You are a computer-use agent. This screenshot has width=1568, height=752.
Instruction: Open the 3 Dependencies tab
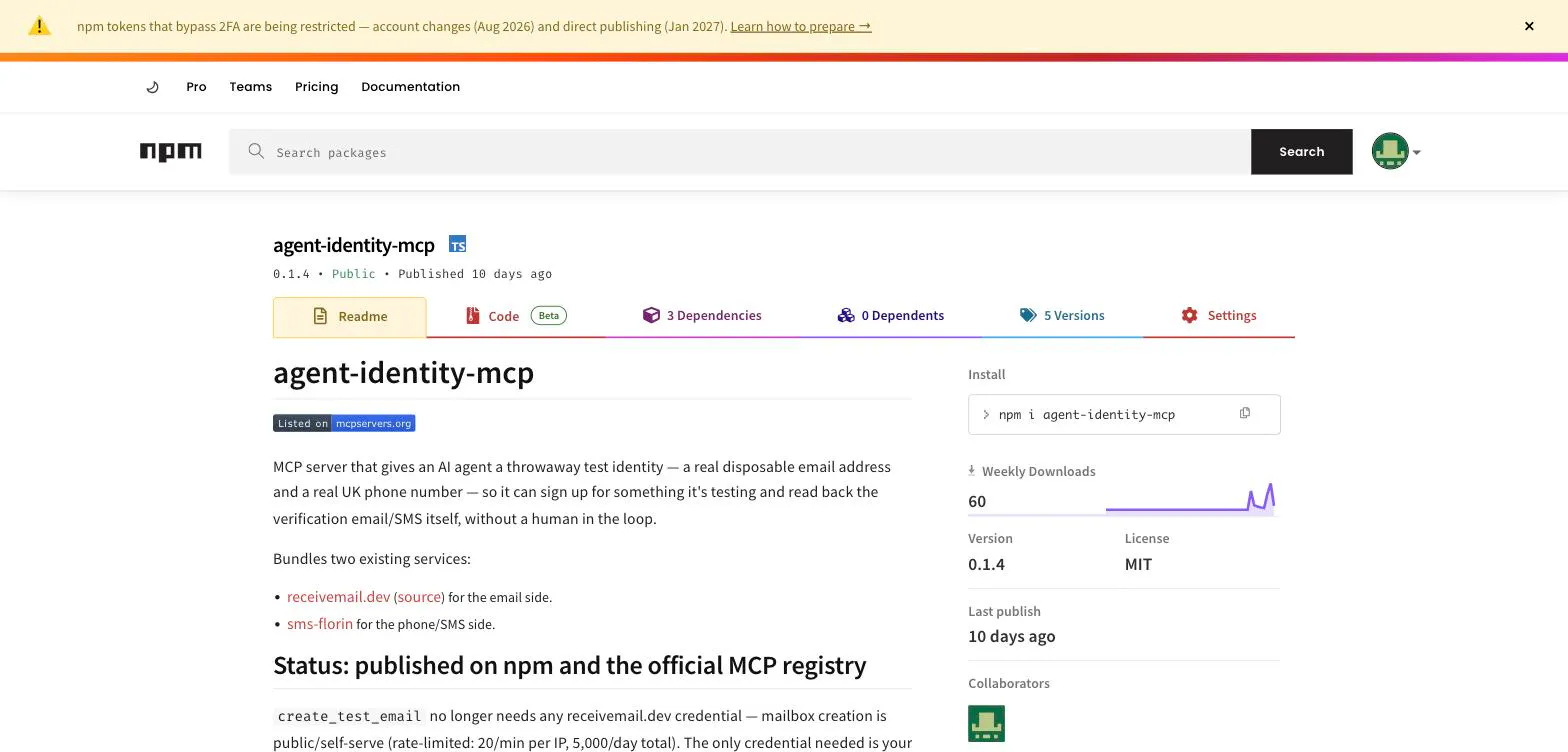(x=702, y=316)
